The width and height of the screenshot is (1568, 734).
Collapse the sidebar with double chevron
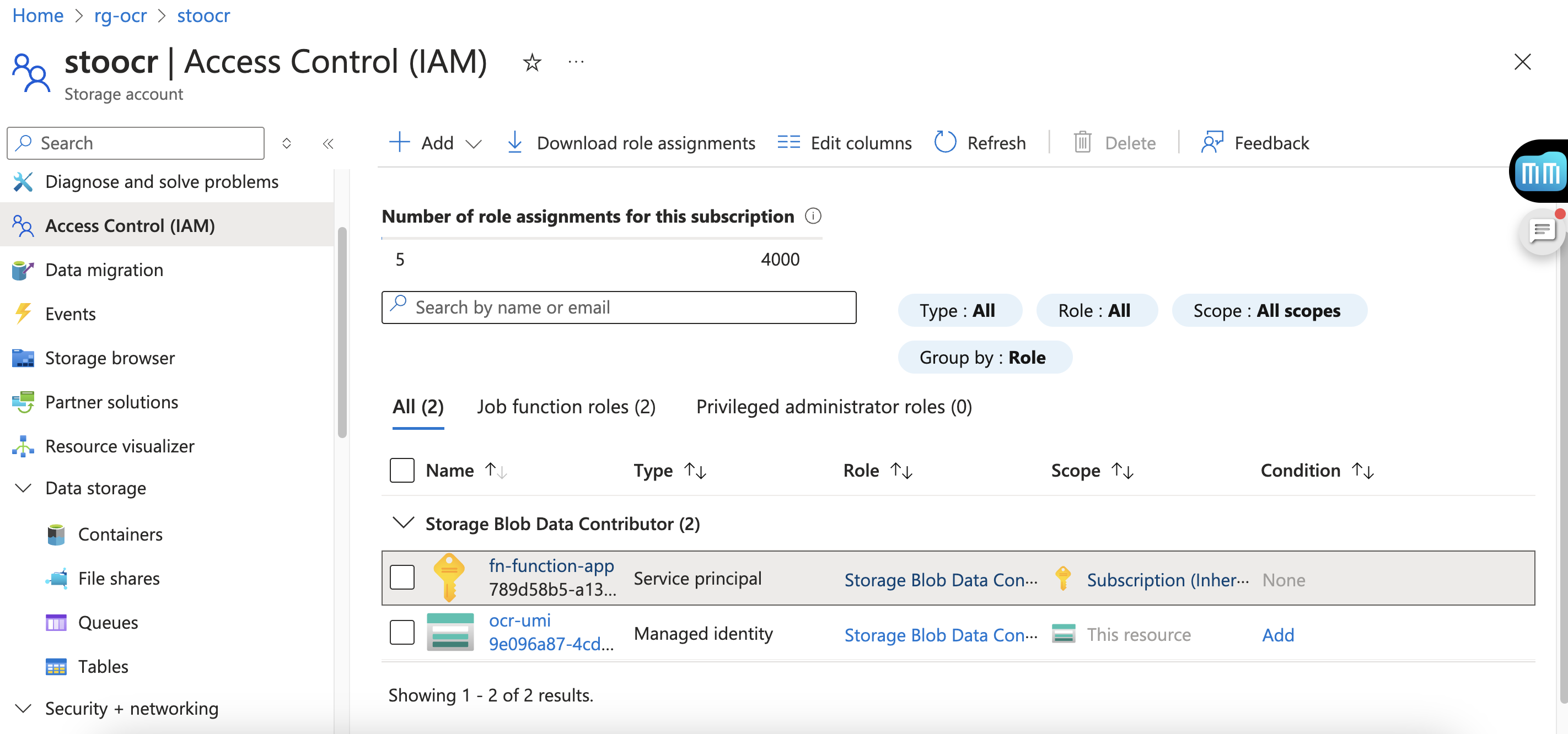[x=328, y=144]
